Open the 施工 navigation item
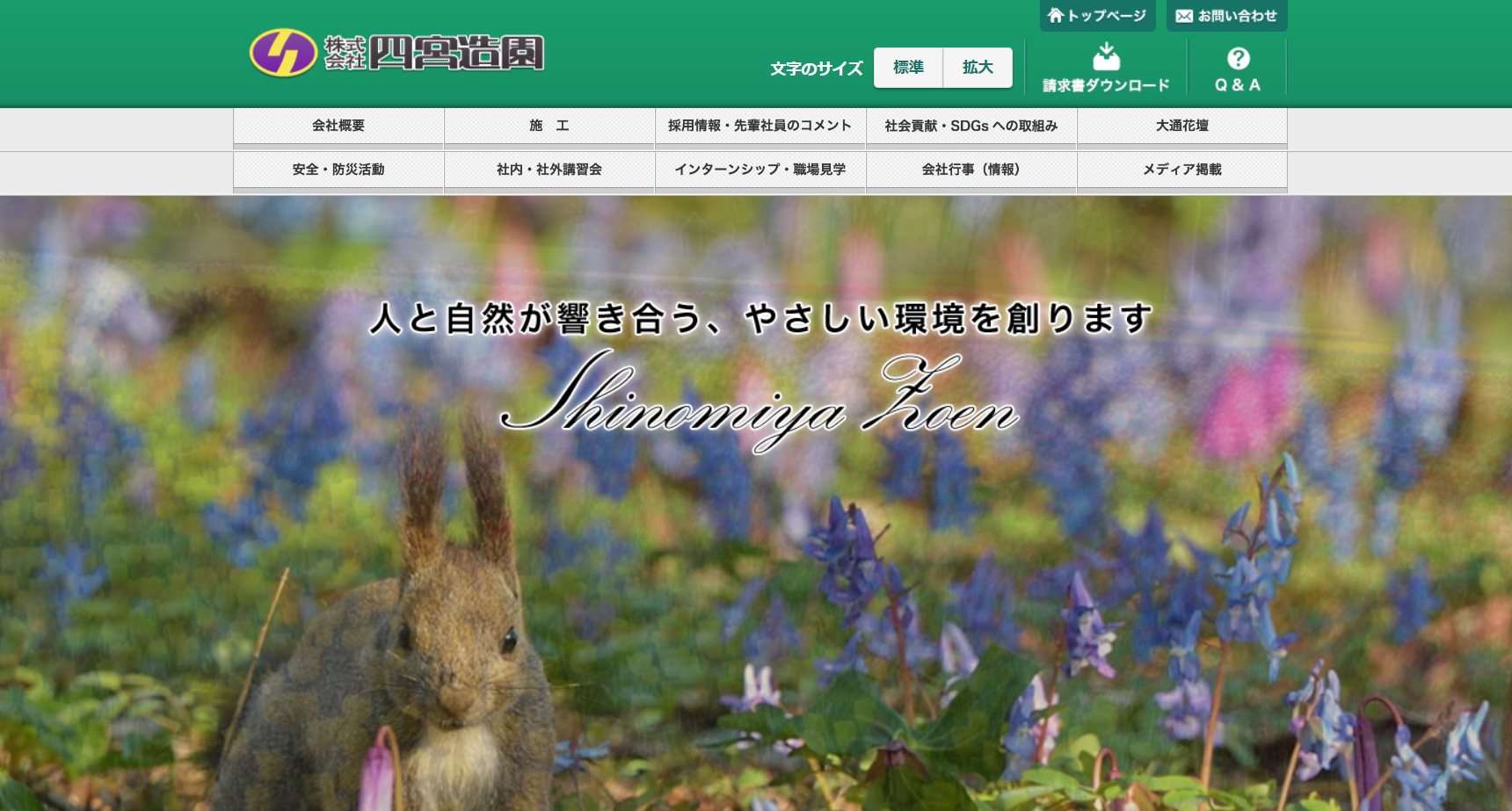1512x811 pixels. [549, 126]
